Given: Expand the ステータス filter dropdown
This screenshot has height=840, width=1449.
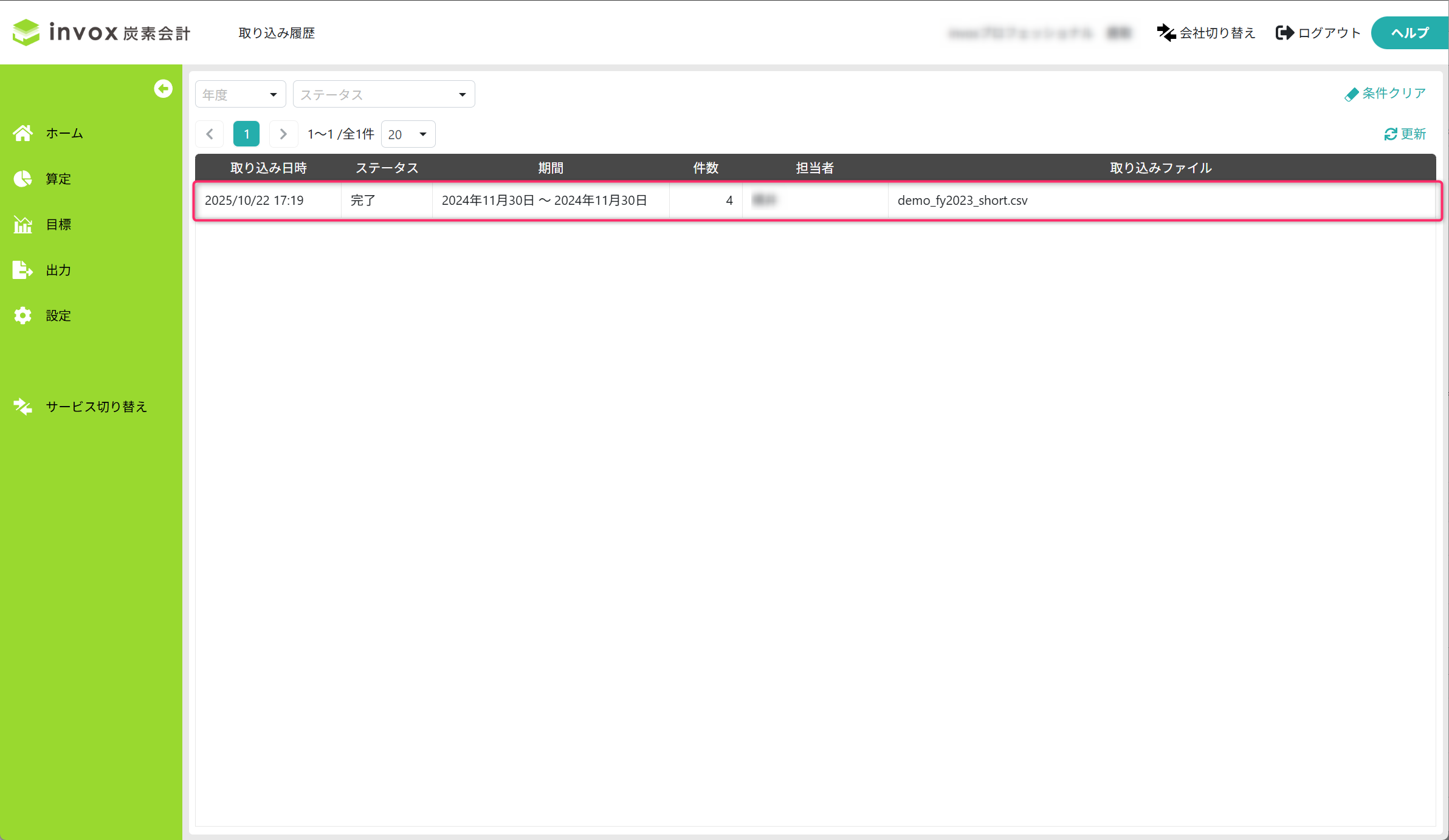Looking at the screenshot, I should pyautogui.click(x=384, y=94).
